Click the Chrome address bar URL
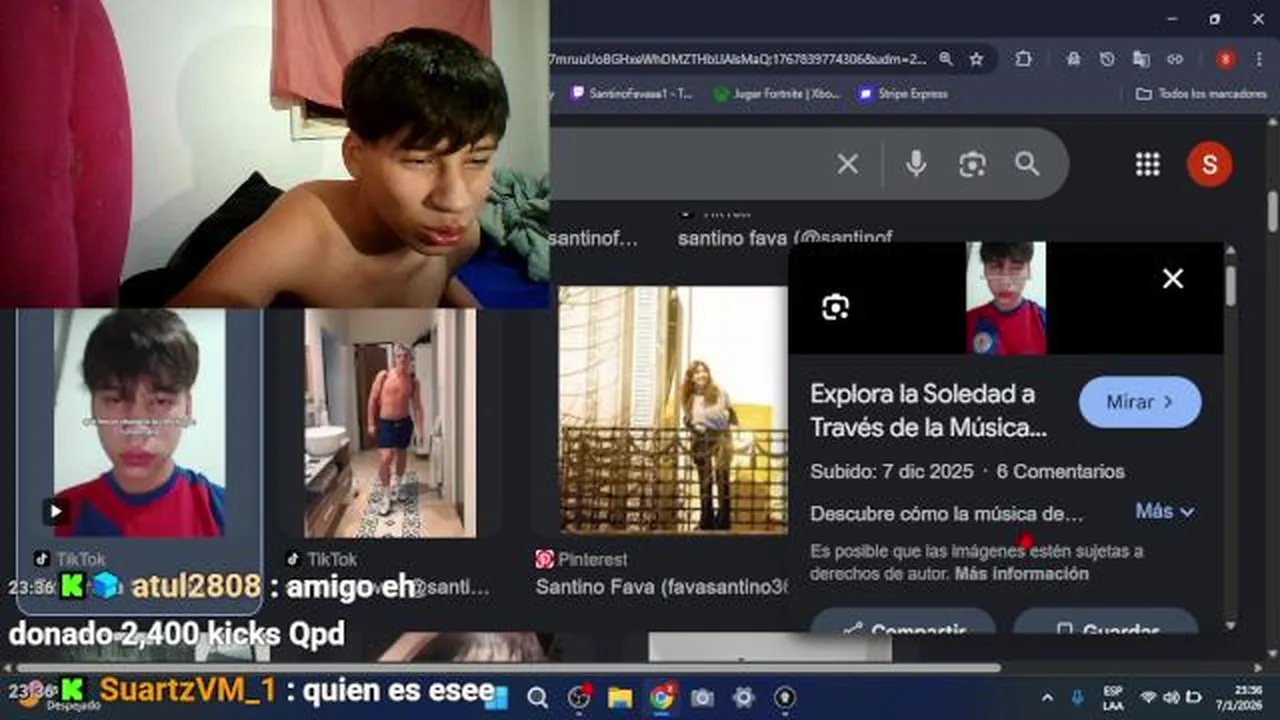 (740, 59)
